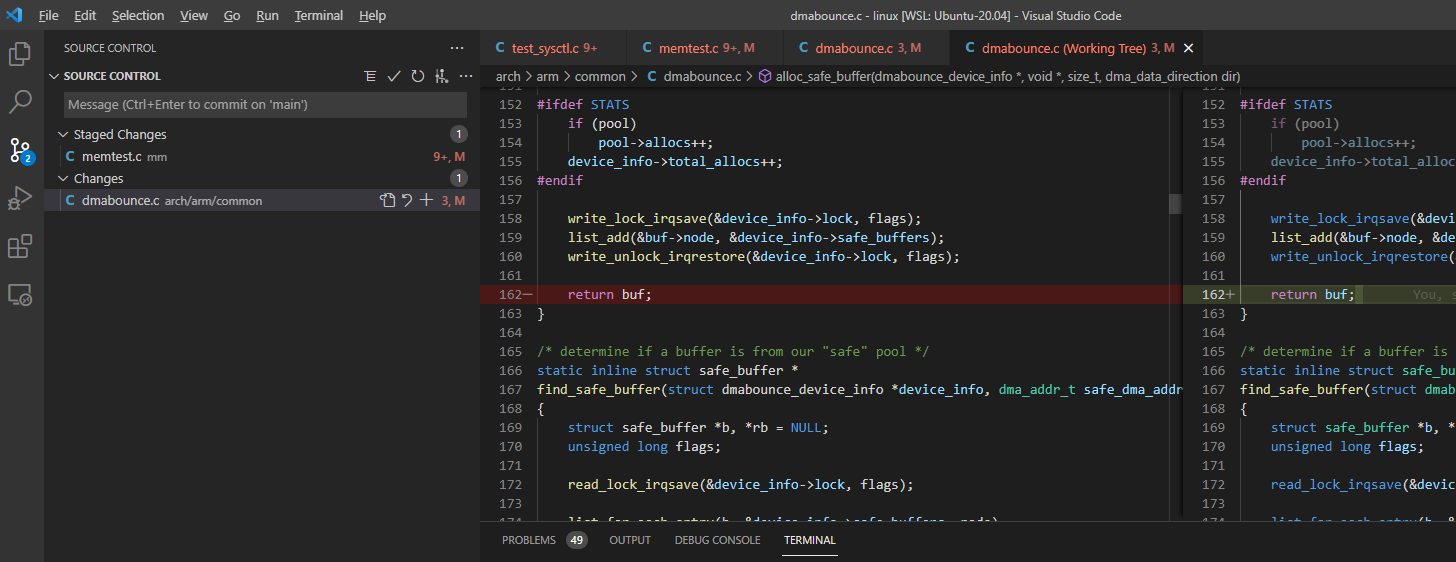Select changed file dmabounce.c in Changes
Viewport: 1456px width, 562px height.
click(262, 201)
